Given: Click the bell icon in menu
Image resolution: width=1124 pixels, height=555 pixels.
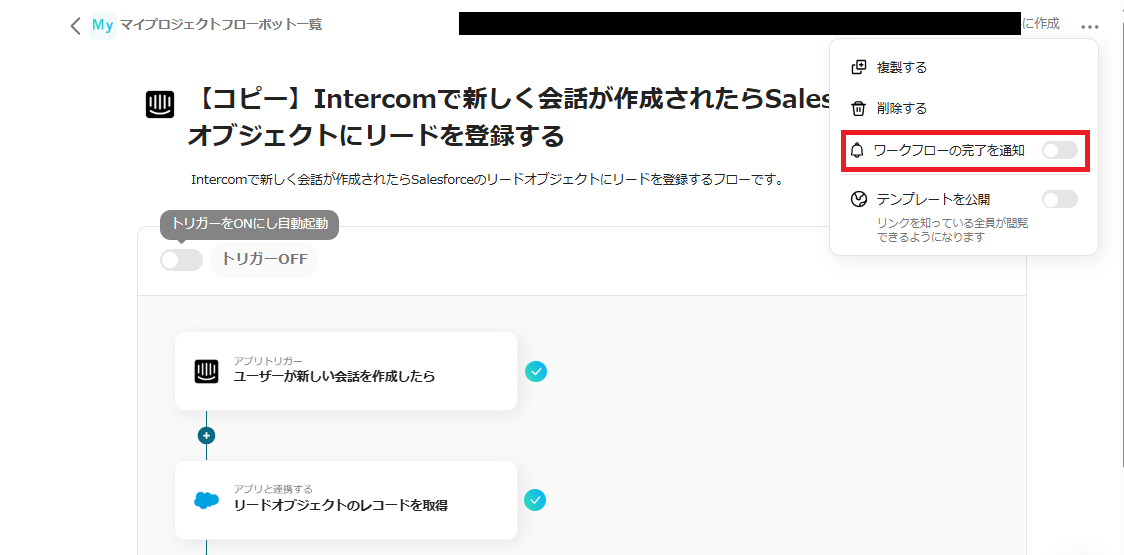Looking at the screenshot, I should coord(857,151).
